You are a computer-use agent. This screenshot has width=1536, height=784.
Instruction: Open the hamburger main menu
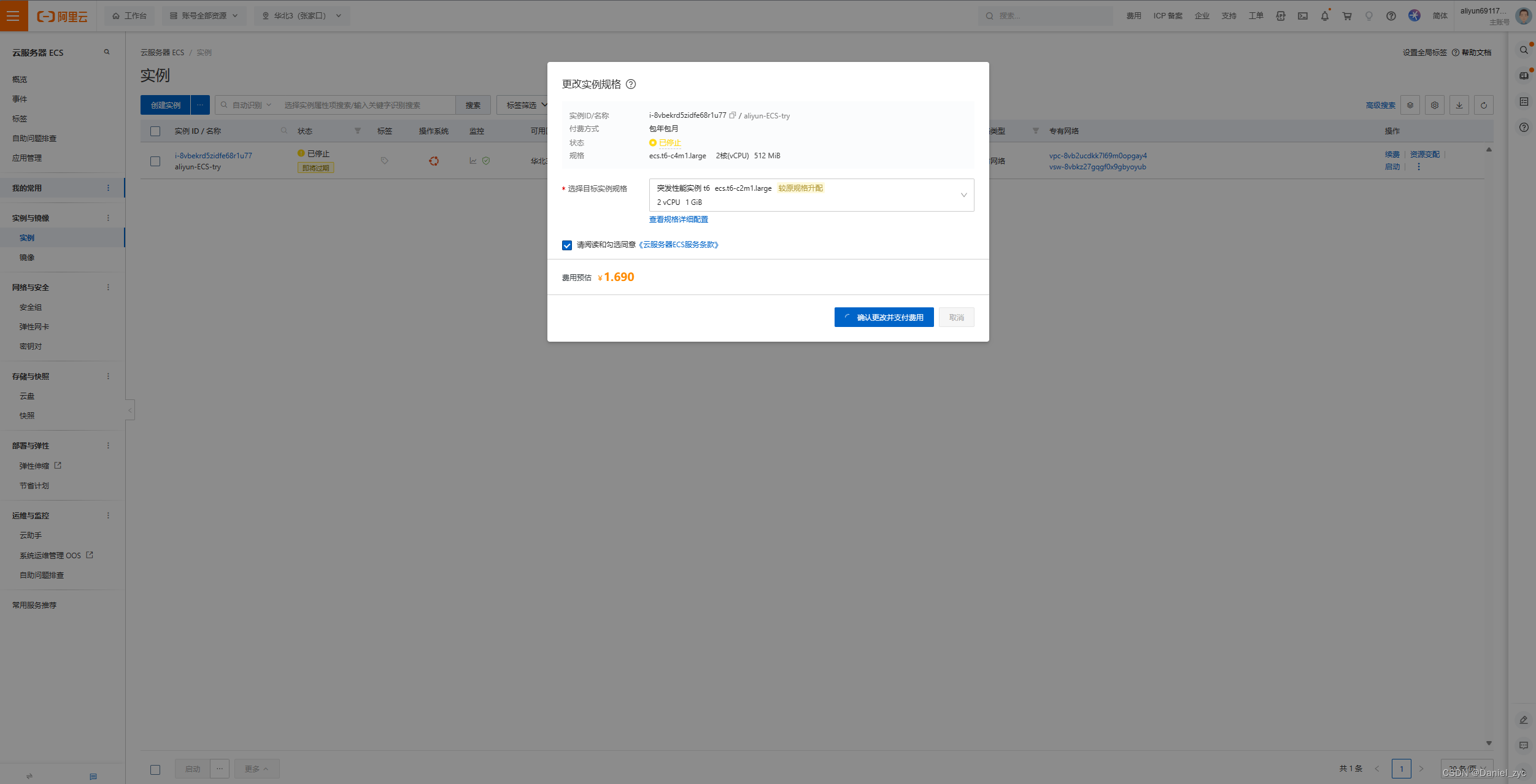[14, 16]
